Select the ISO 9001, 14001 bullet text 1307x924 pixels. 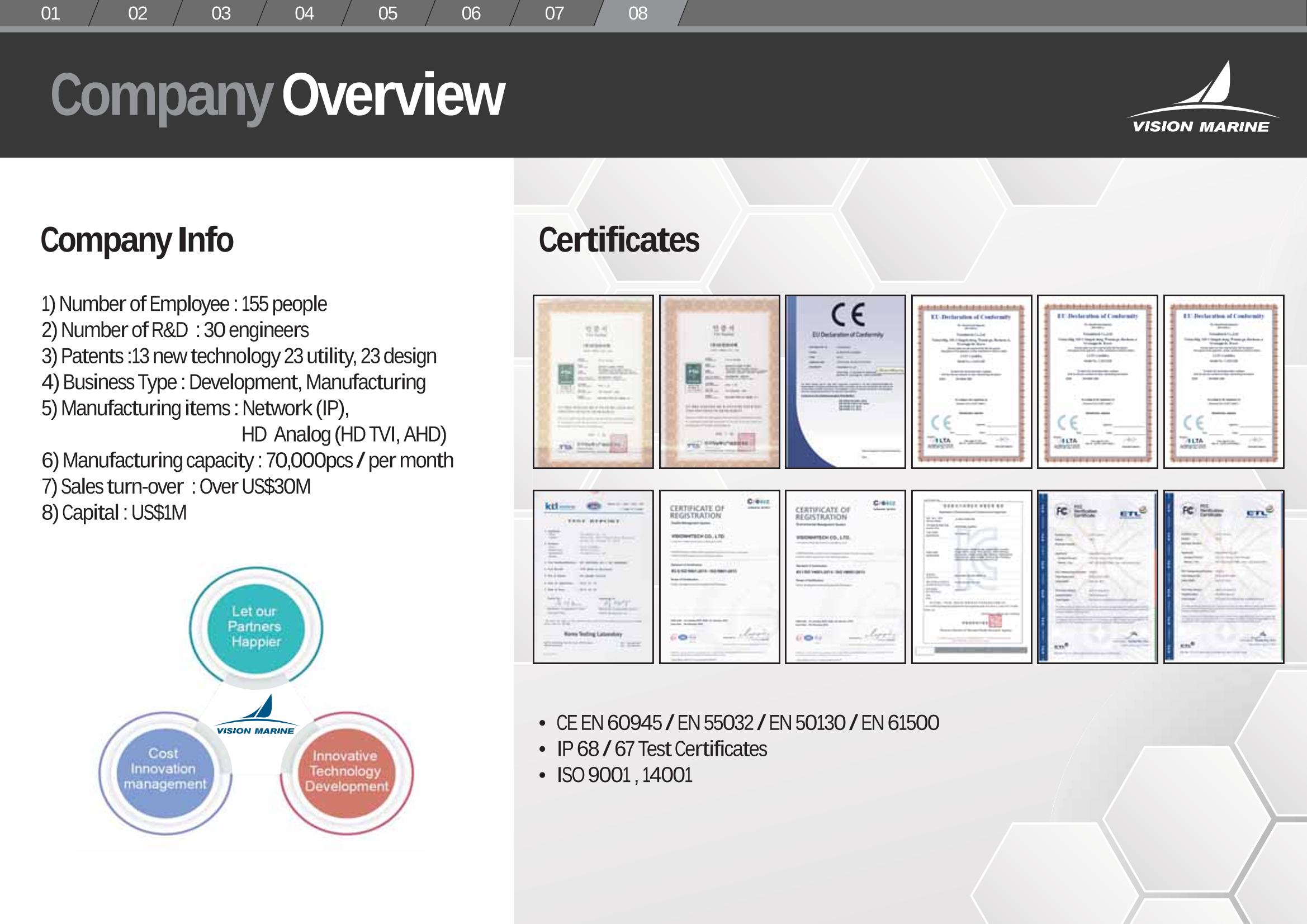(624, 775)
